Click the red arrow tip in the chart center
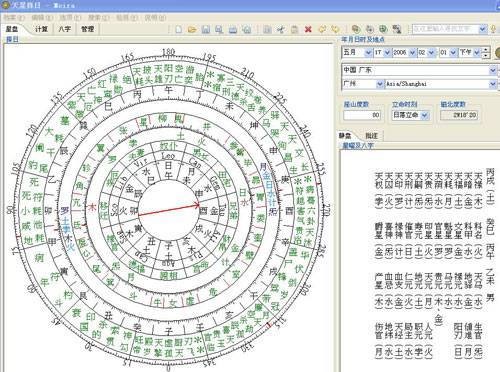Viewport: 500px width, 372px height. (198, 205)
